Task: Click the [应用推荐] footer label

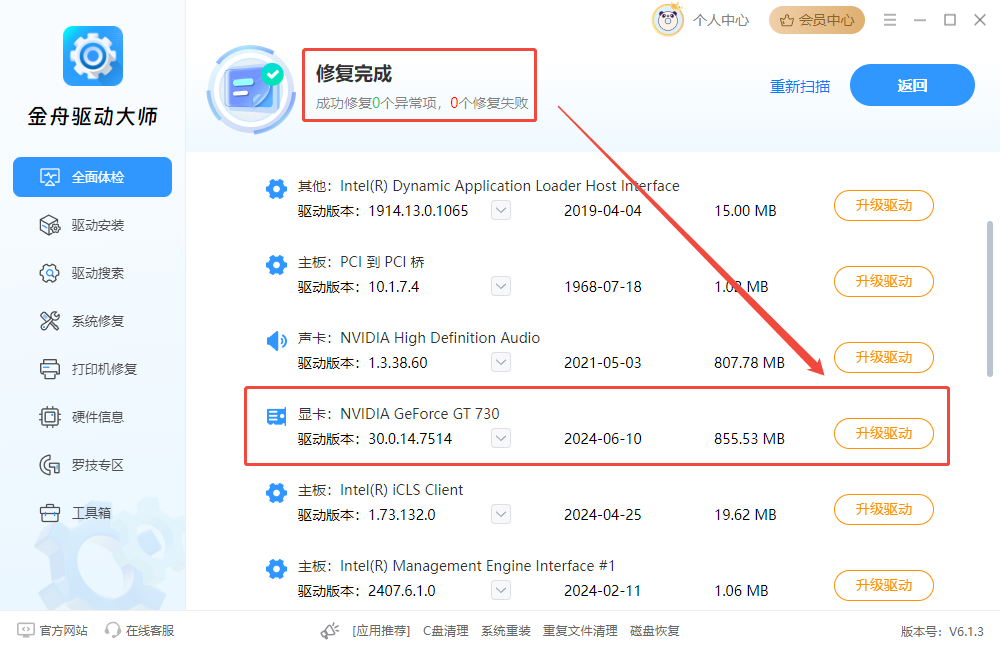Action: (x=381, y=631)
